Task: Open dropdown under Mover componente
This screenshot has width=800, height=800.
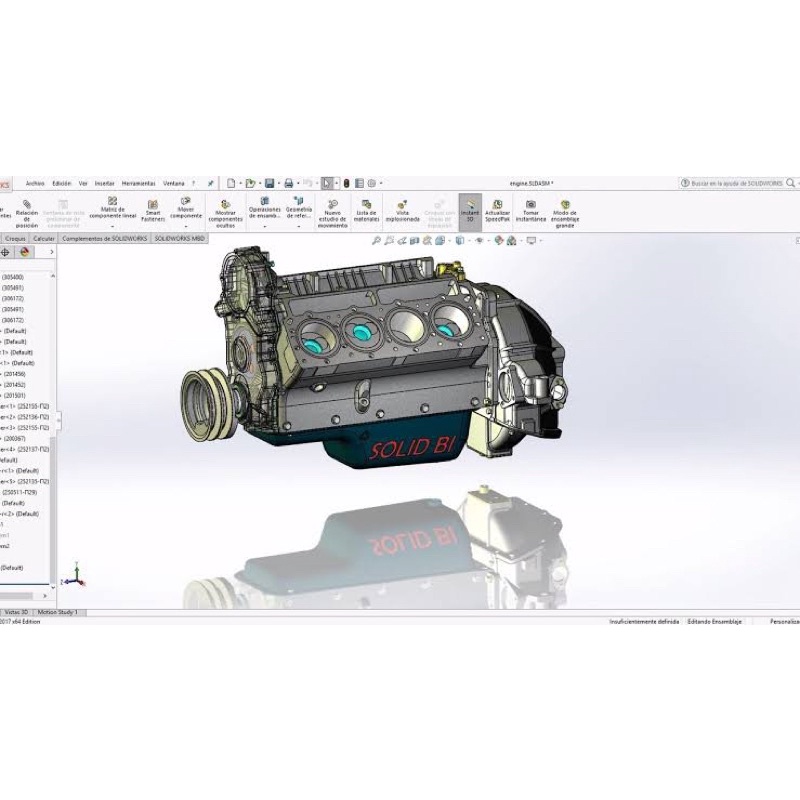Action: (x=186, y=226)
